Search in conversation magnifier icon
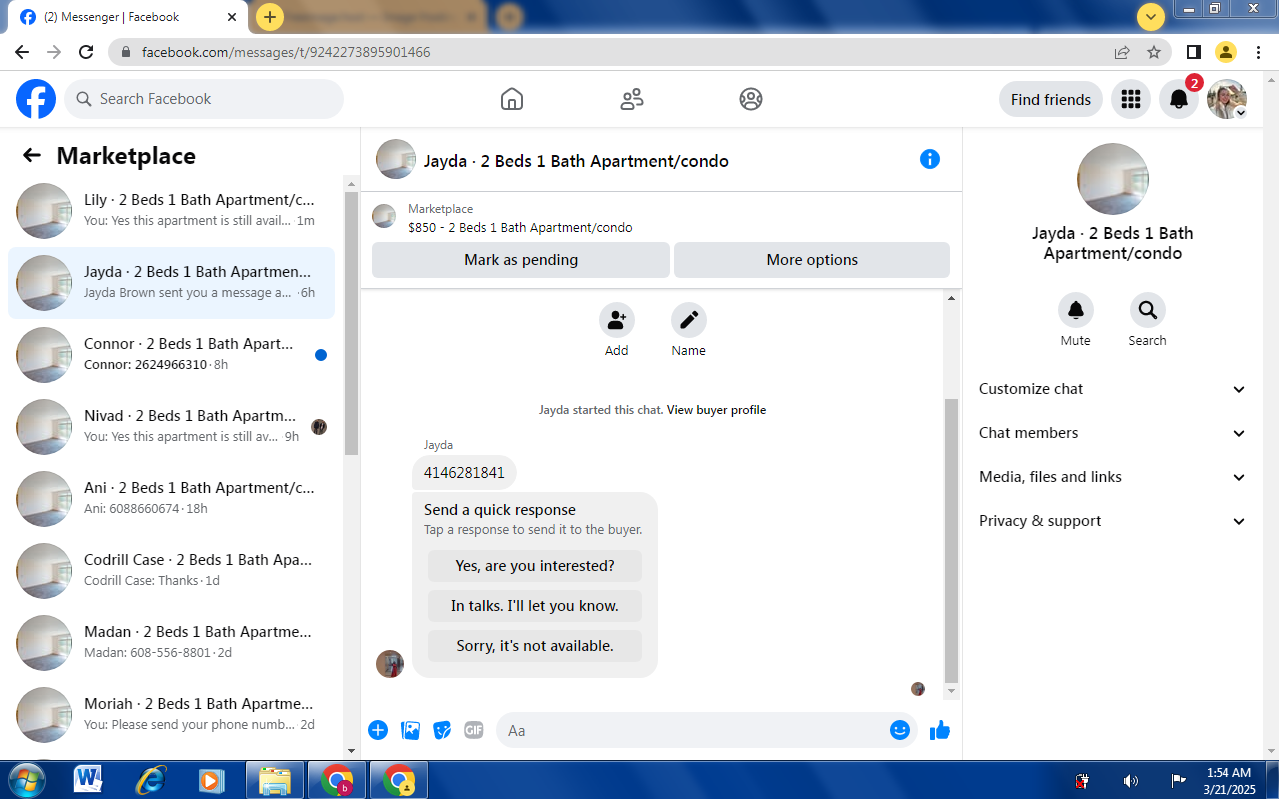The width and height of the screenshot is (1279, 799). [1148, 310]
